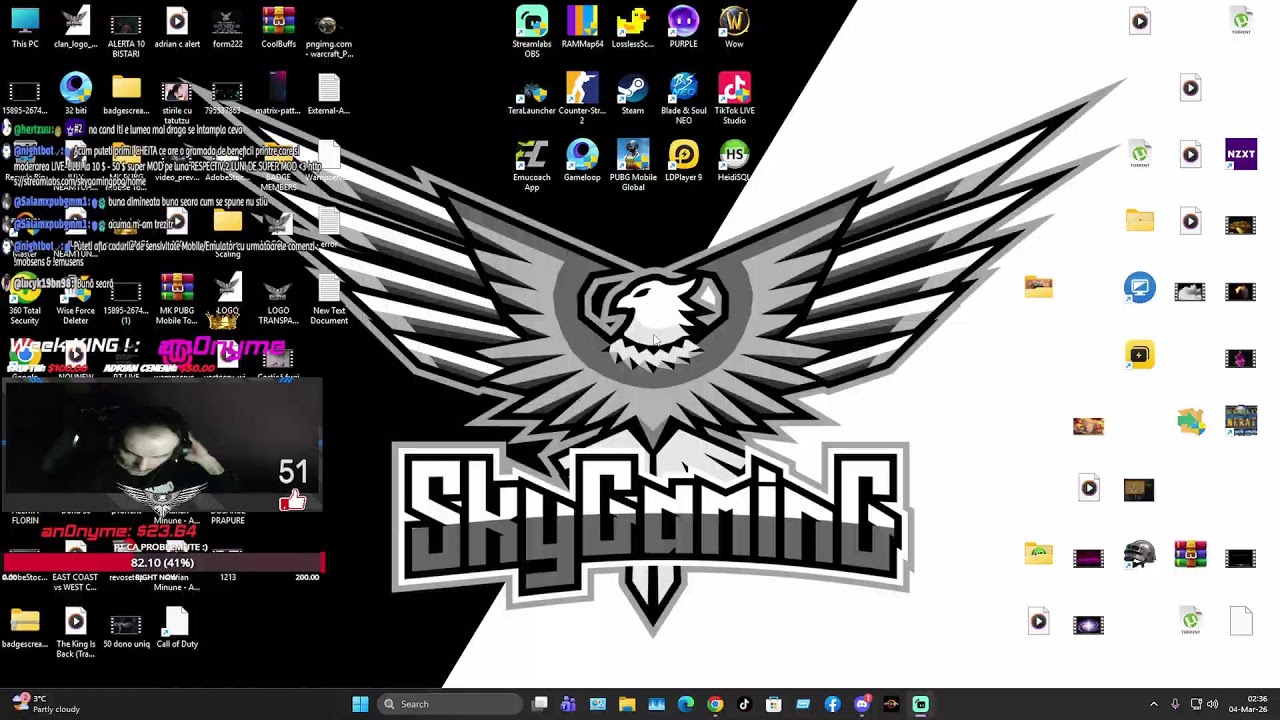Viewport: 1280px width, 720px height.
Task: Select the External-A... text document
Action: pos(329,94)
